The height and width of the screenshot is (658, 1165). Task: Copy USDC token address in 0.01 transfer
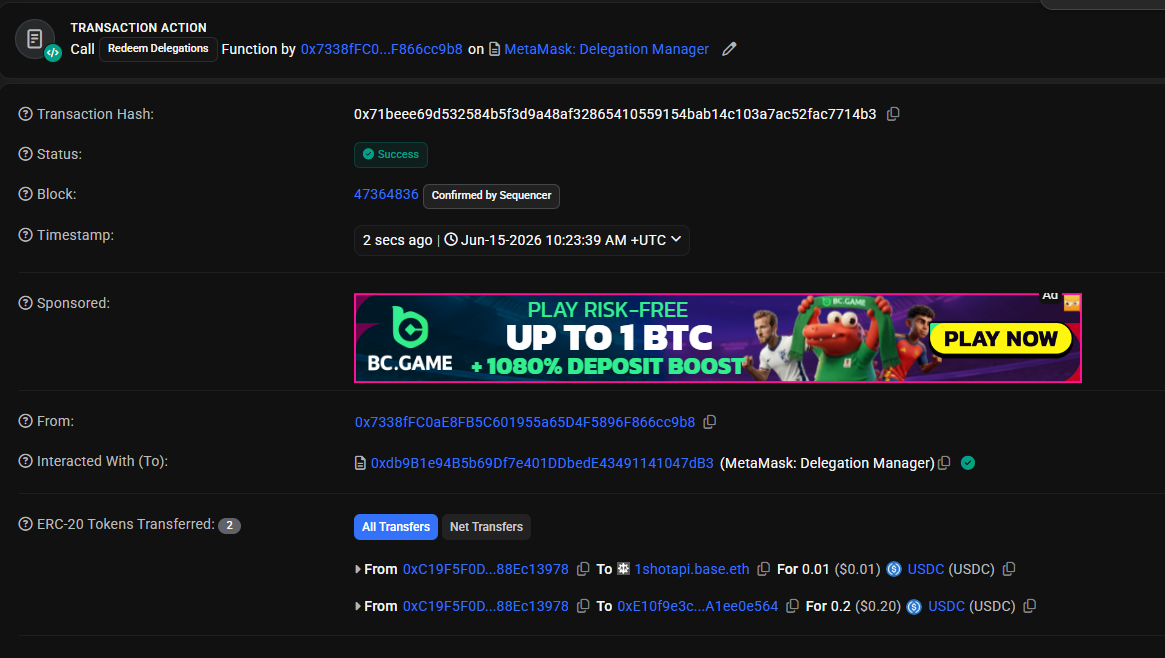1008,569
